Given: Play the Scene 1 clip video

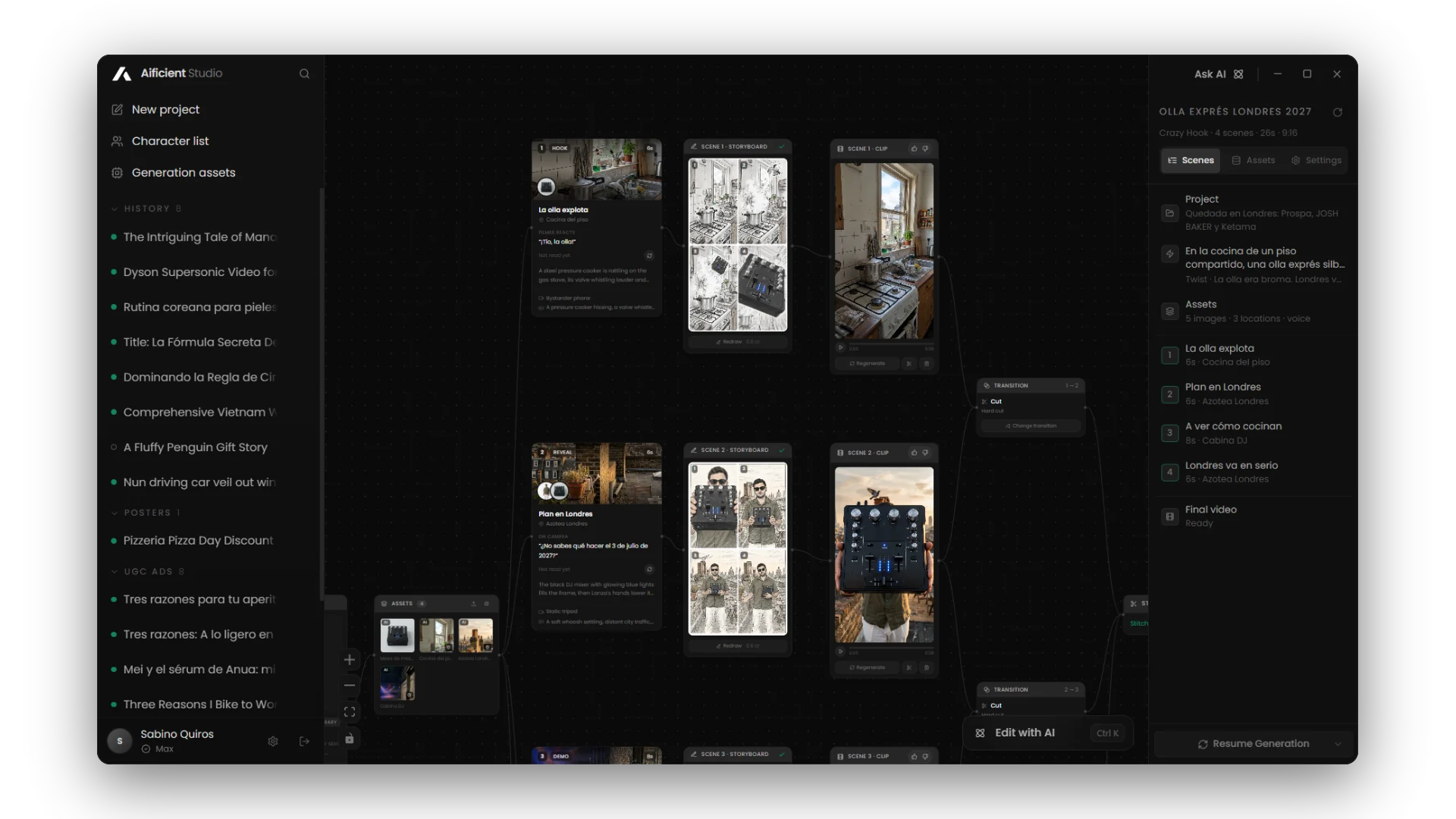Looking at the screenshot, I should [840, 348].
